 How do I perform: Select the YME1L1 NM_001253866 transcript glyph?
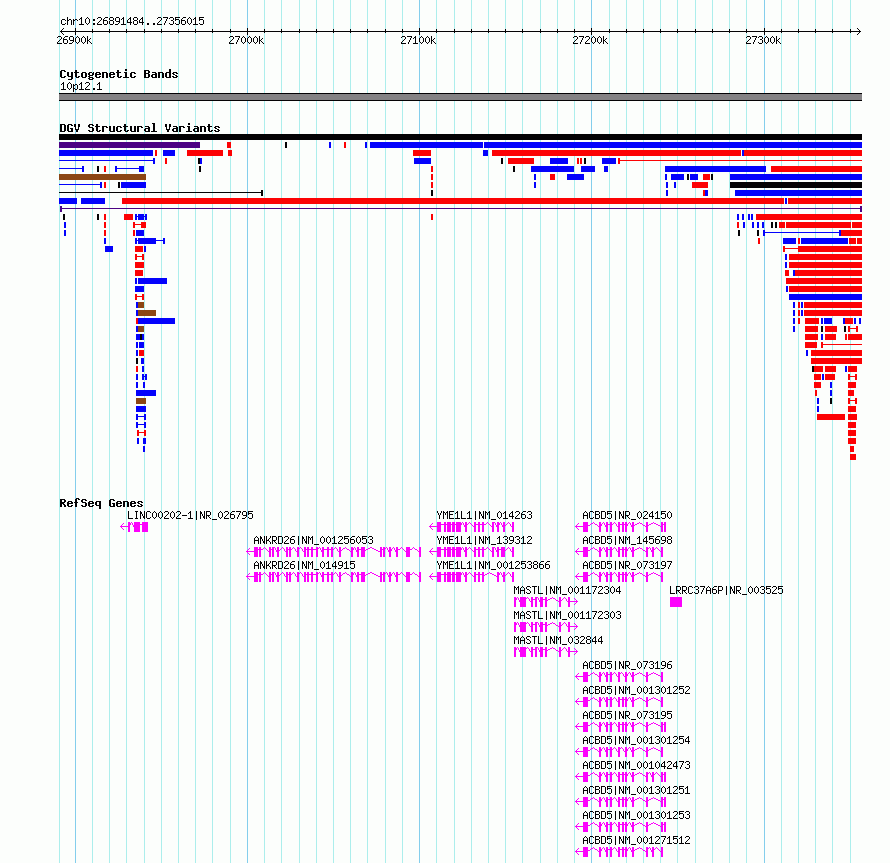(472, 577)
